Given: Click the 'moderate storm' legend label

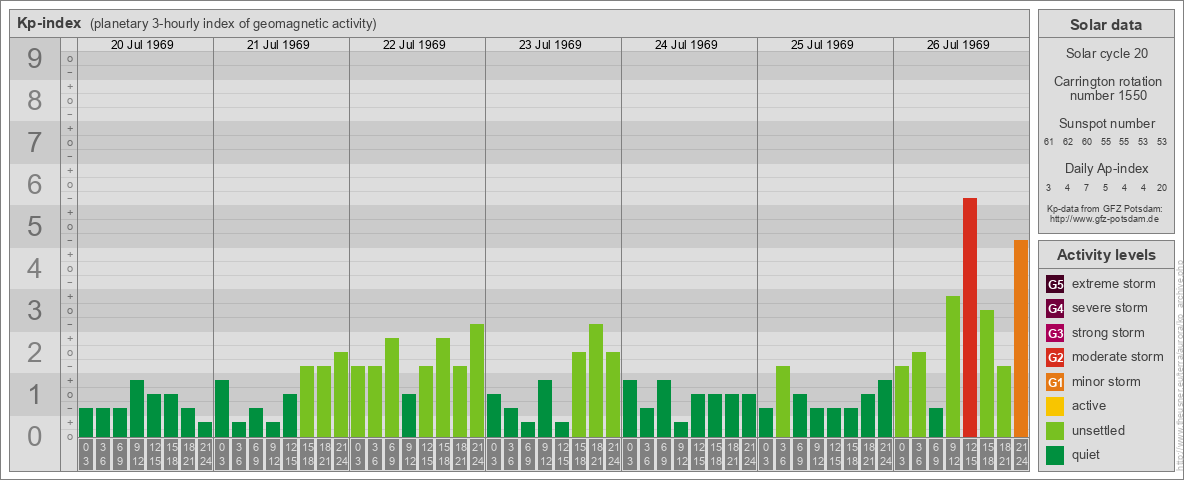Looking at the screenshot, I should click(1118, 358).
